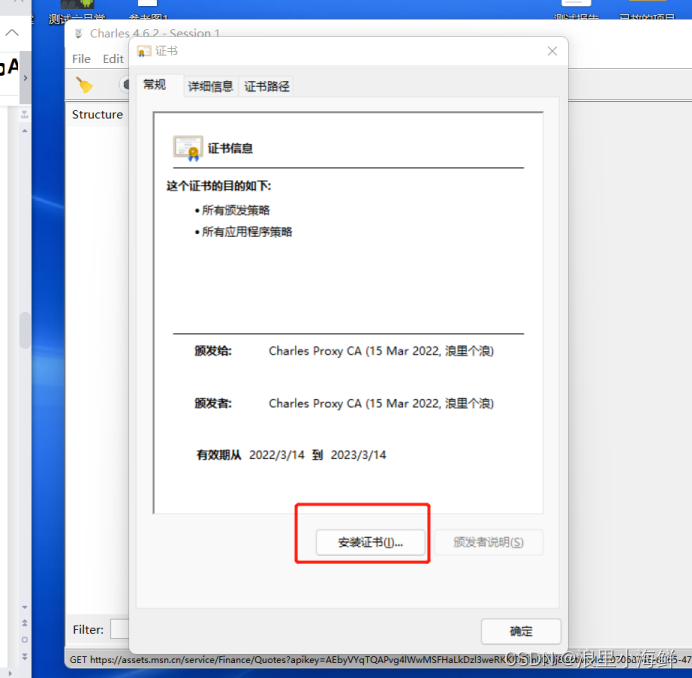The width and height of the screenshot is (692, 678).
Task: Click the validity start date 2022/3/14
Action: pyautogui.click(x=277, y=455)
